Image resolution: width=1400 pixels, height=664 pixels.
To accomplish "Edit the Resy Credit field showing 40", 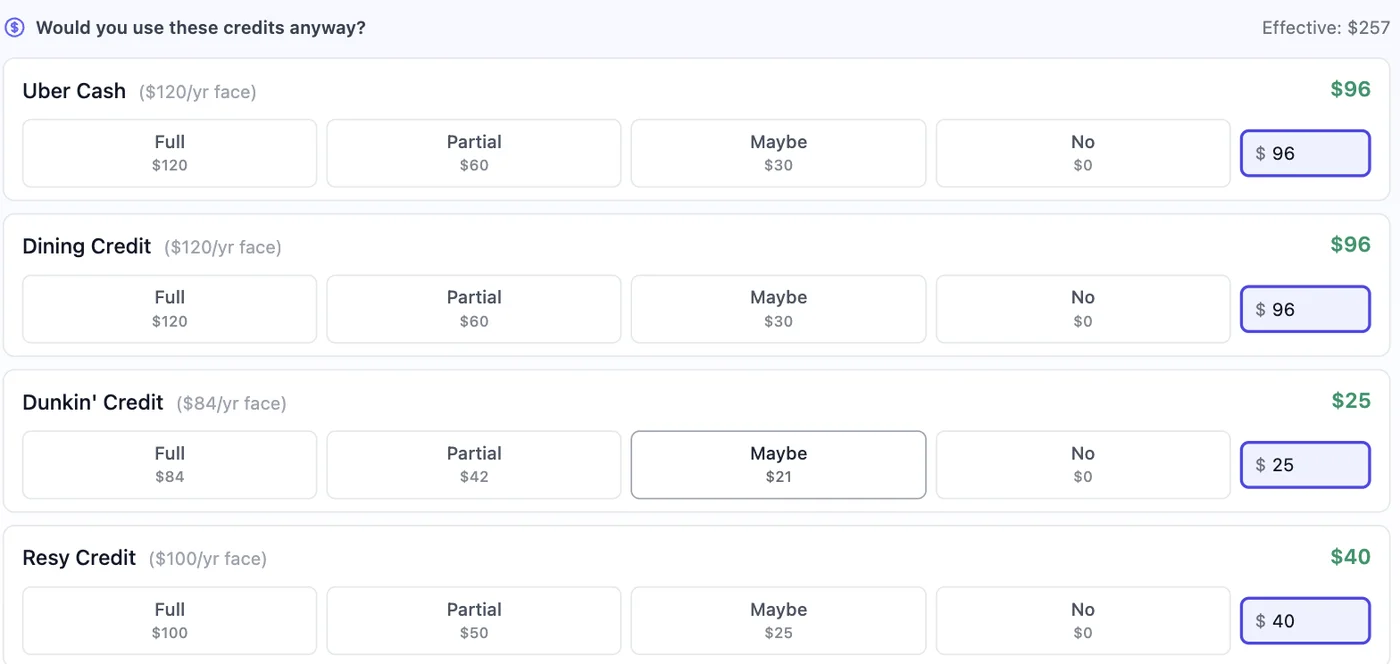I will [1305, 621].
